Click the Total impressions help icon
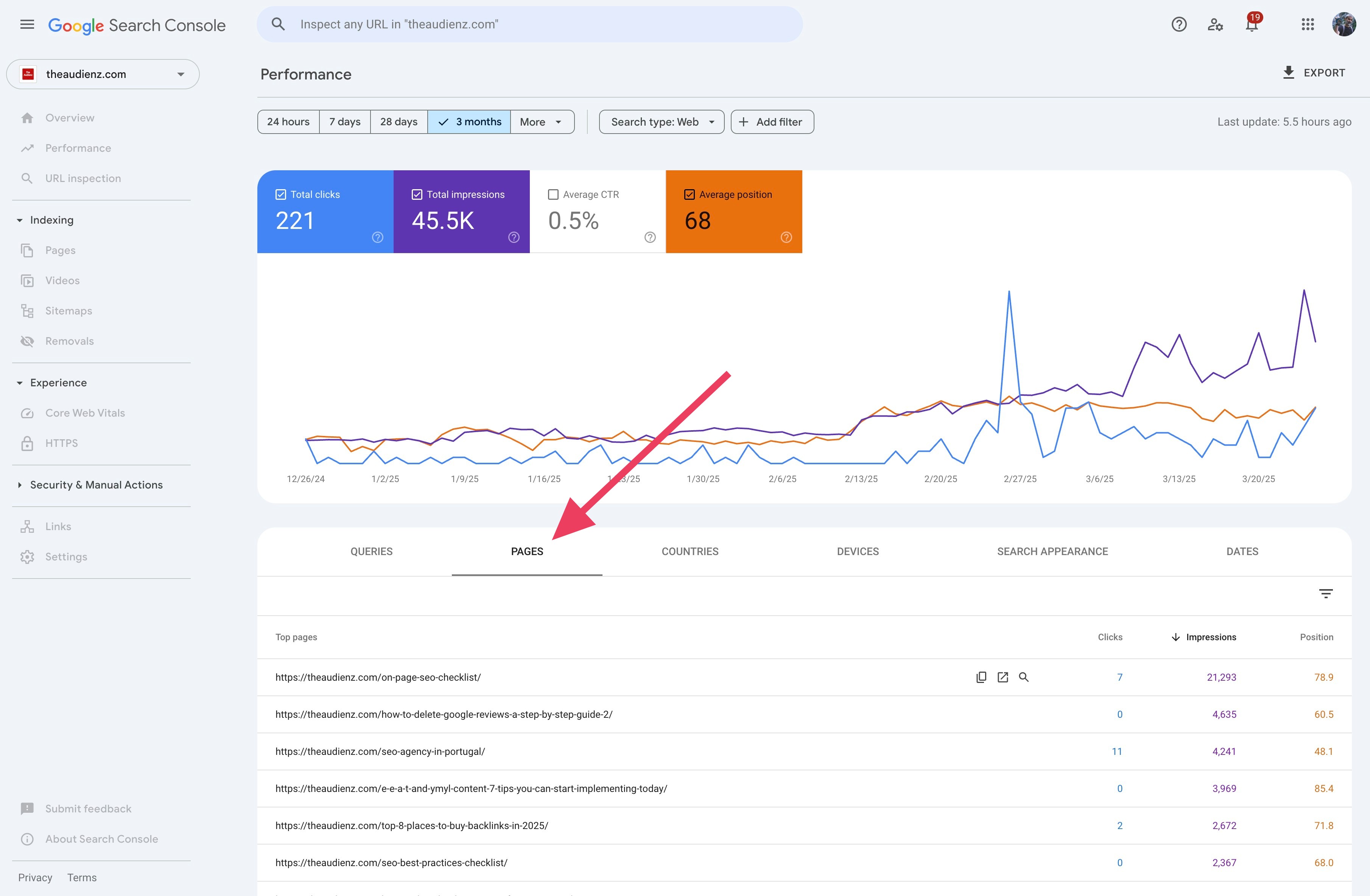This screenshot has height=896, width=1370. click(514, 237)
